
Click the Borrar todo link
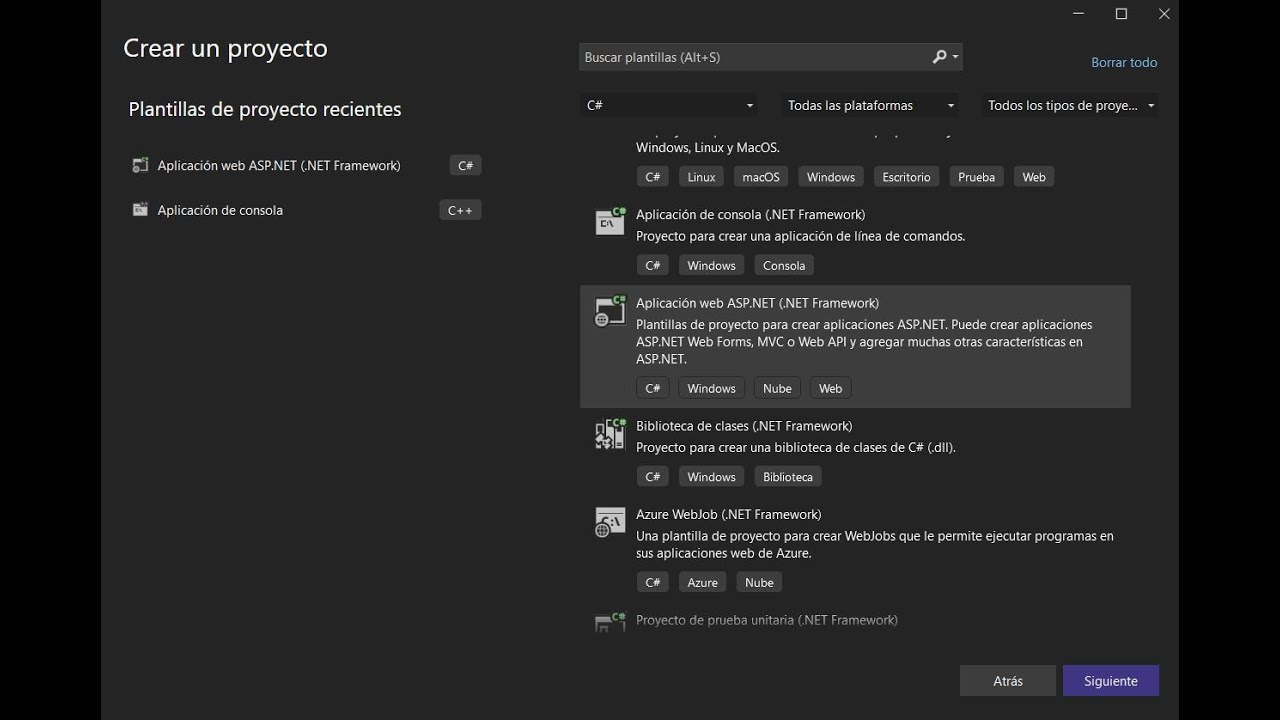(1124, 62)
